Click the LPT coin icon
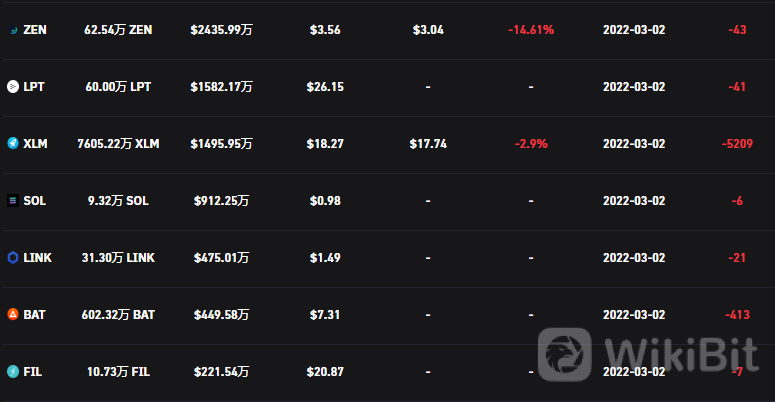The height and width of the screenshot is (402, 775). 13,87
